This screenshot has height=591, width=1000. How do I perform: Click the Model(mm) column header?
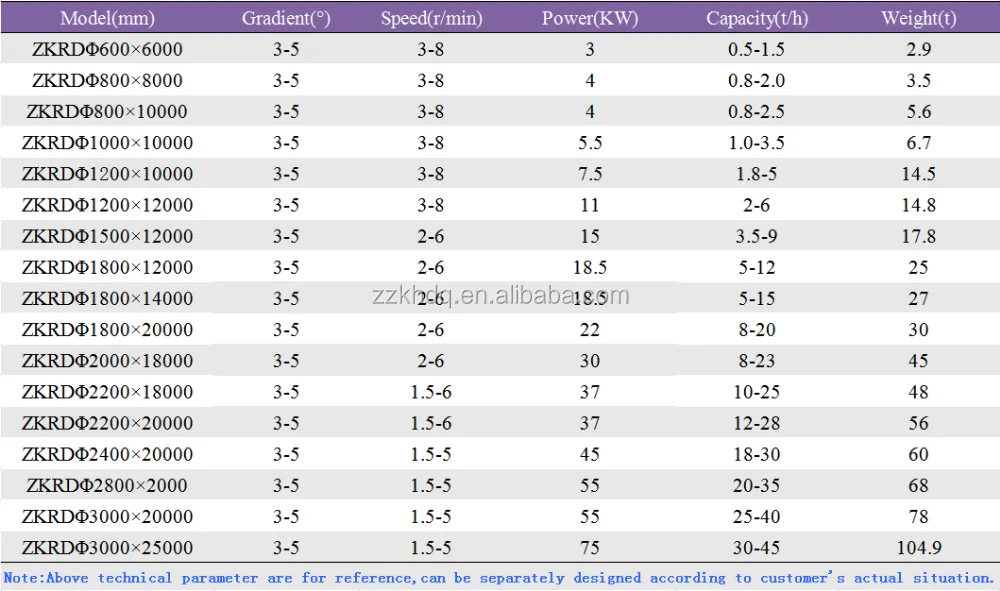tap(107, 18)
